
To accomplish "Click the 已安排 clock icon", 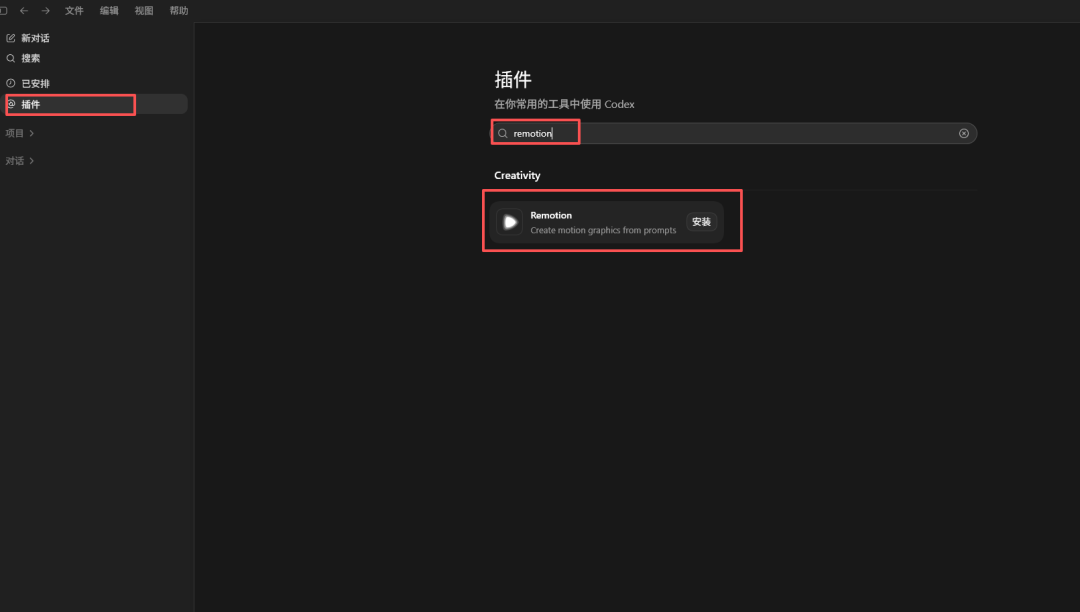I will (10, 83).
